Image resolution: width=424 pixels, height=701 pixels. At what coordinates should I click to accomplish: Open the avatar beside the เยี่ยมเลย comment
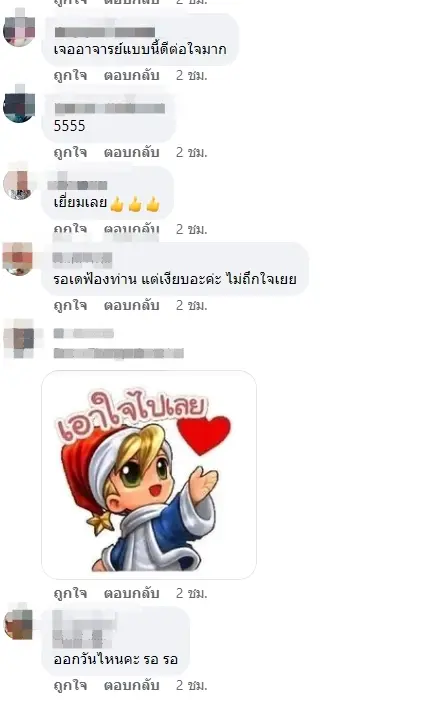(18, 184)
